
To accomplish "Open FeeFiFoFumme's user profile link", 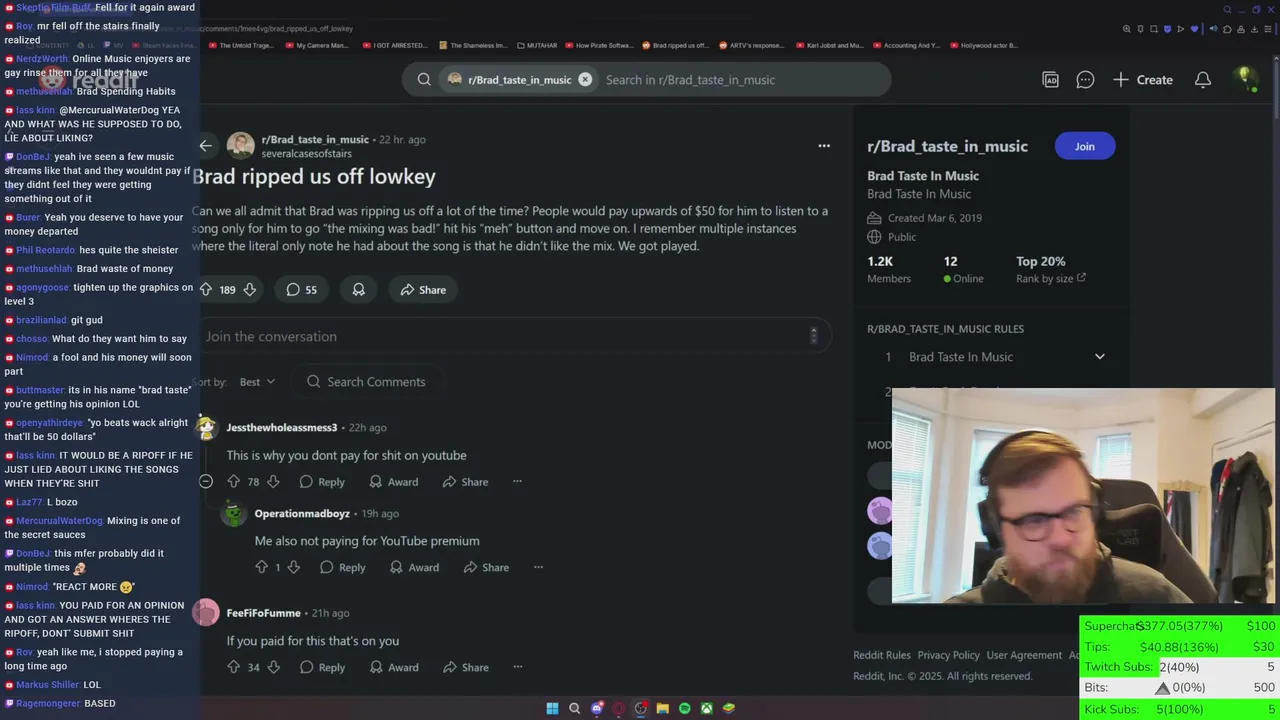I will click(264, 613).
